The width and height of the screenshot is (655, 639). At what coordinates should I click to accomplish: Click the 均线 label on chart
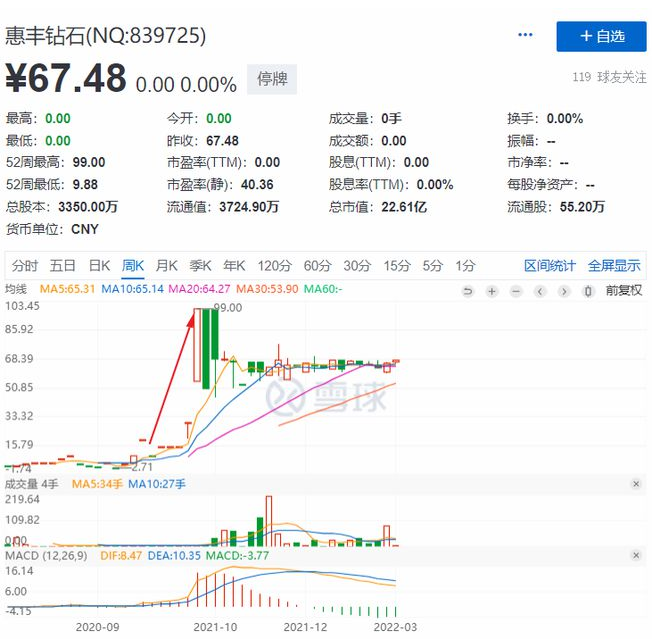(16, 289)
